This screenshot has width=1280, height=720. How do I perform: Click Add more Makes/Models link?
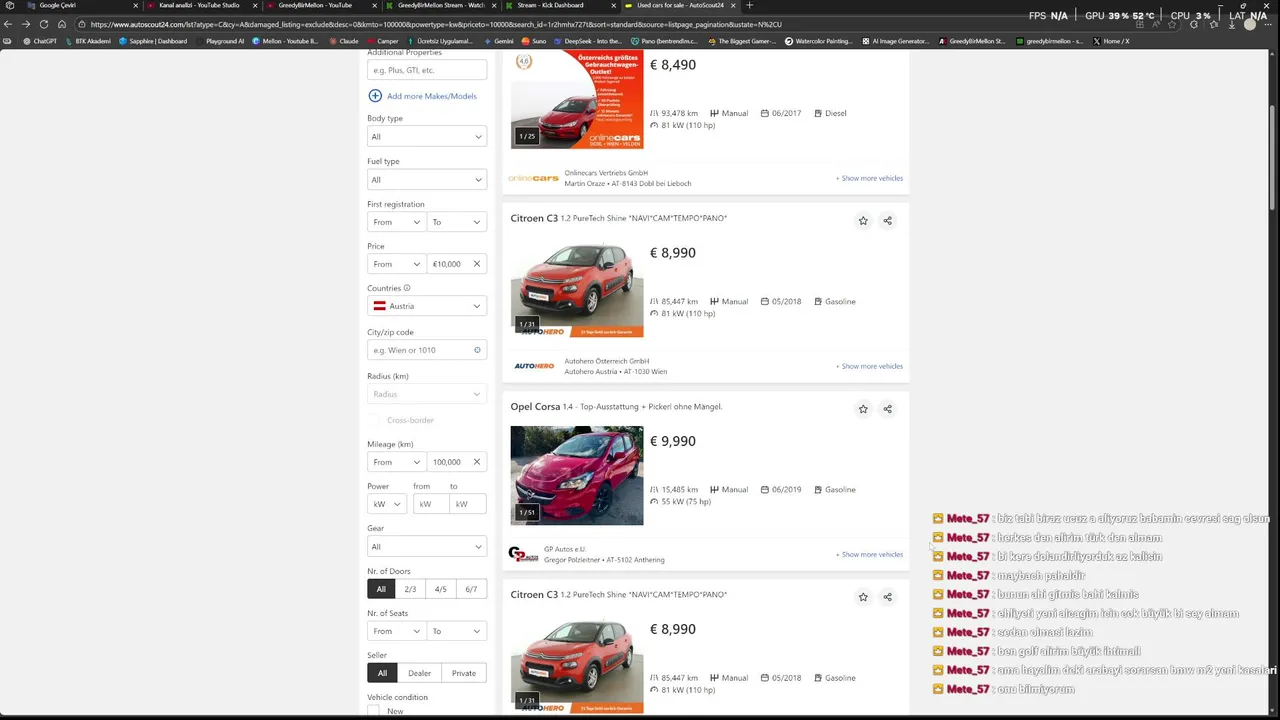[x=431, y=96]
